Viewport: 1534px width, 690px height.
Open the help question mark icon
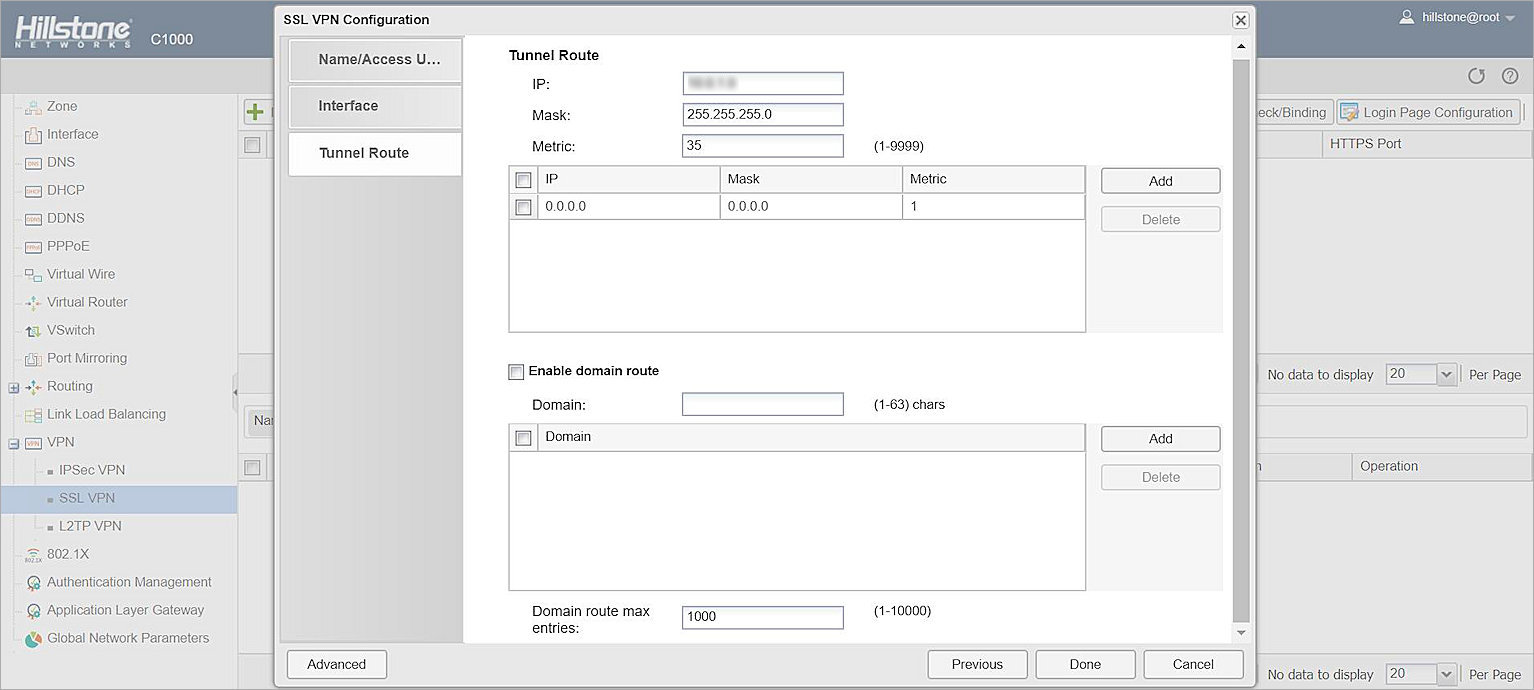1510,76
